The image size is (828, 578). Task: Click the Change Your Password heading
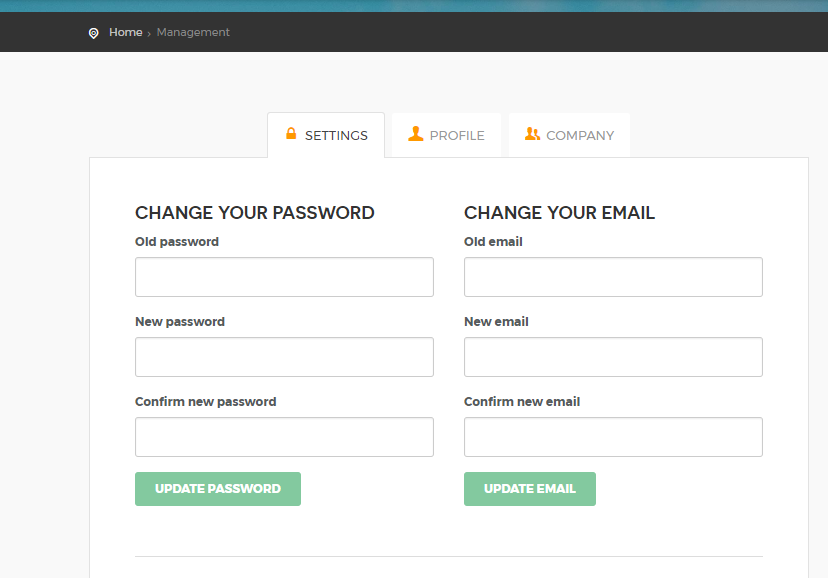click(255, 213)
